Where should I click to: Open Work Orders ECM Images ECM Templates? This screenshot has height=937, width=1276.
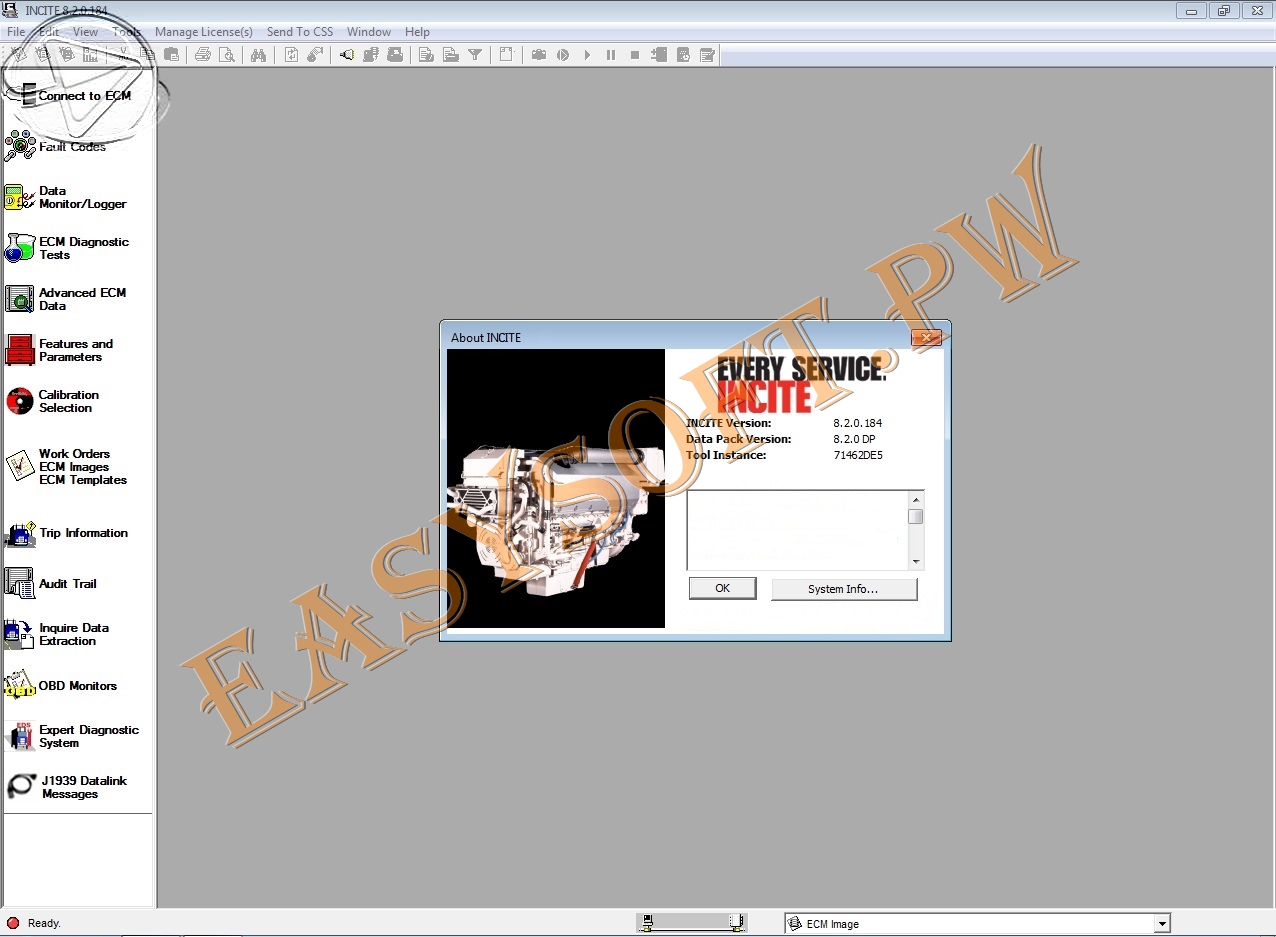pyautogui.click(x=66, y=467)
